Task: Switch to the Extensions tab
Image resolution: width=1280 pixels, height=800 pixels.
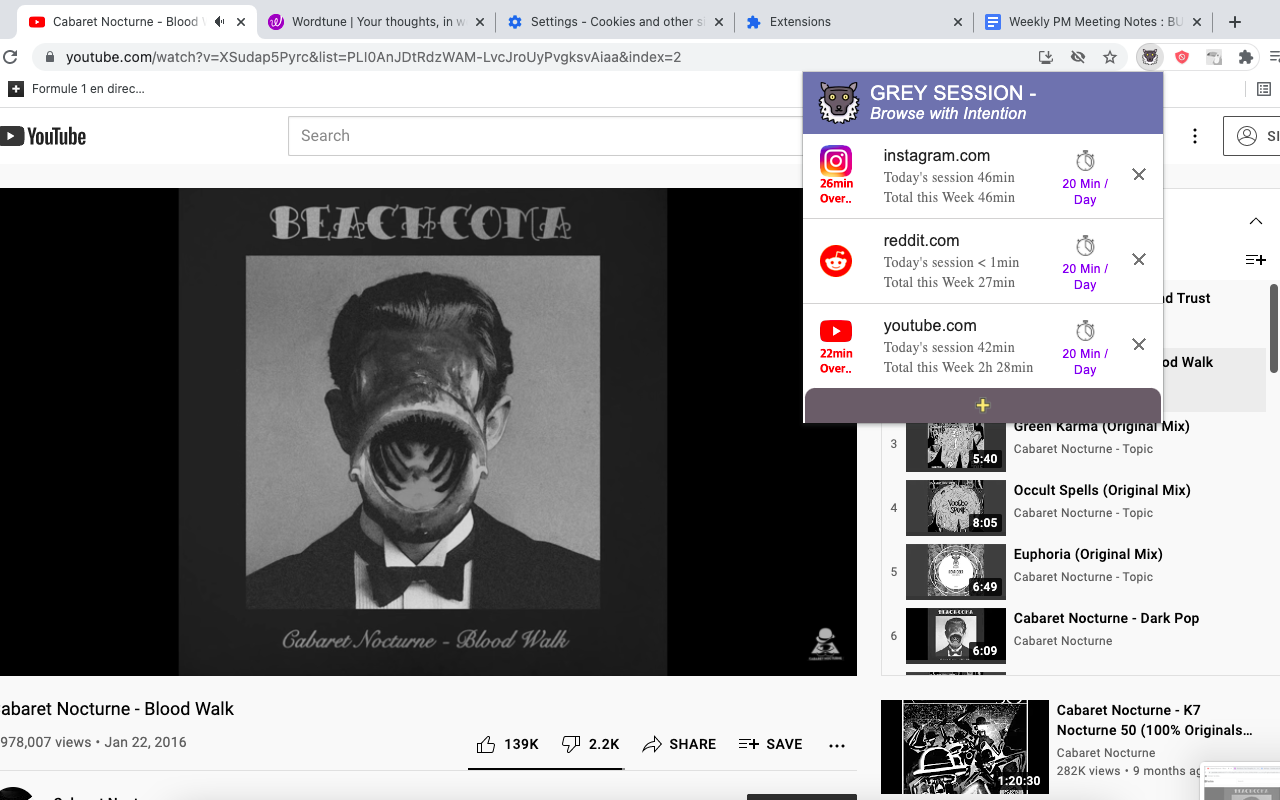Action: click(854, 22)
